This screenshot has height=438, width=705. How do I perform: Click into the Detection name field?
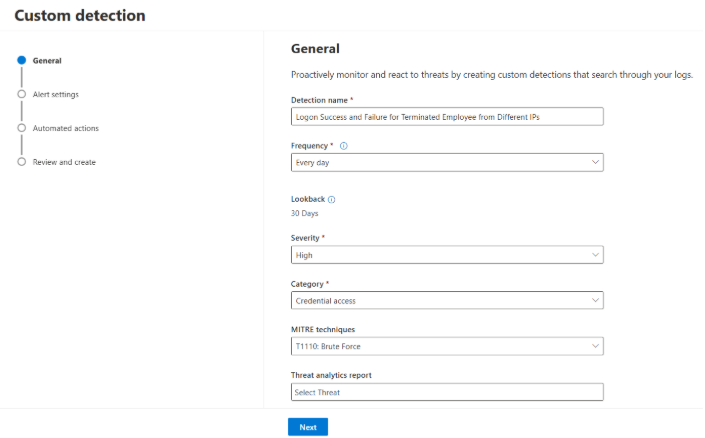pos(447,116)
